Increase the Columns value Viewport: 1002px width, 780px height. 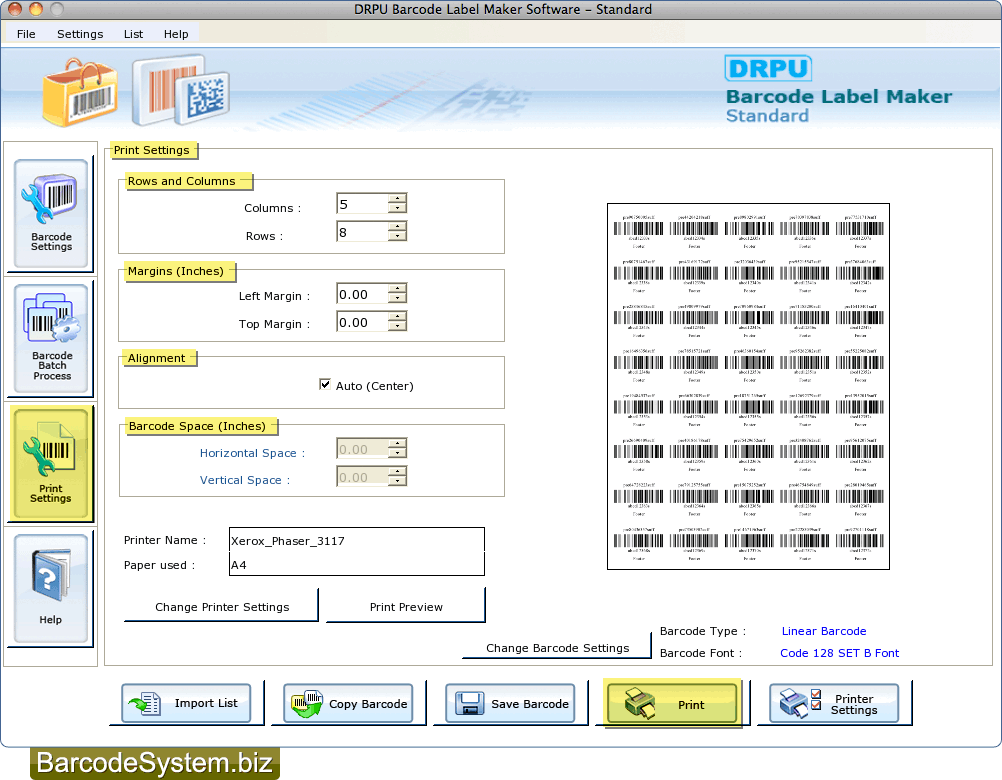tap(397, 199)
